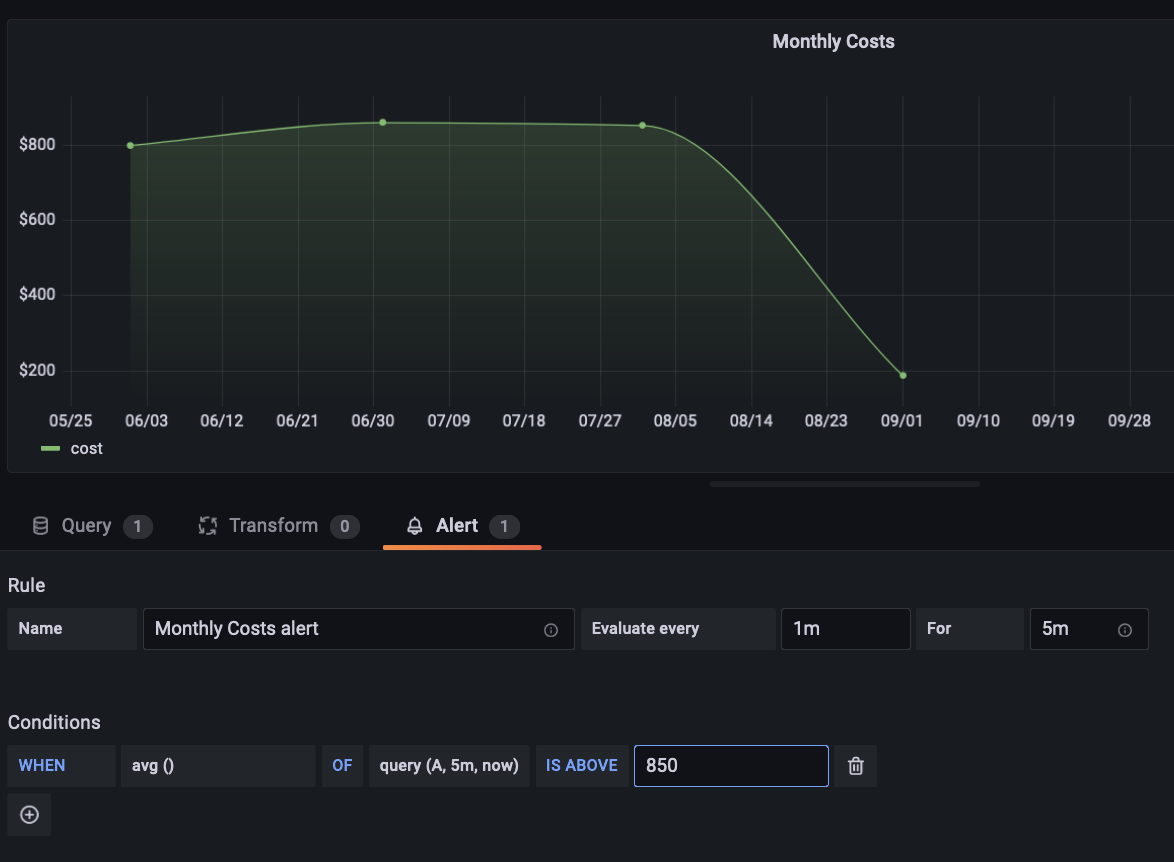
Task: Add a new condition with plus icon
Action: [x=29, y=815]
